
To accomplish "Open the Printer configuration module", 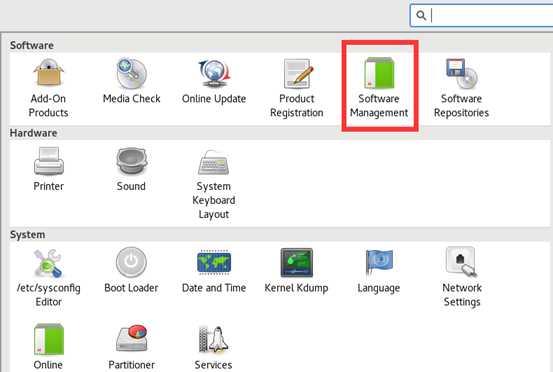I will (x=49, y=169).
